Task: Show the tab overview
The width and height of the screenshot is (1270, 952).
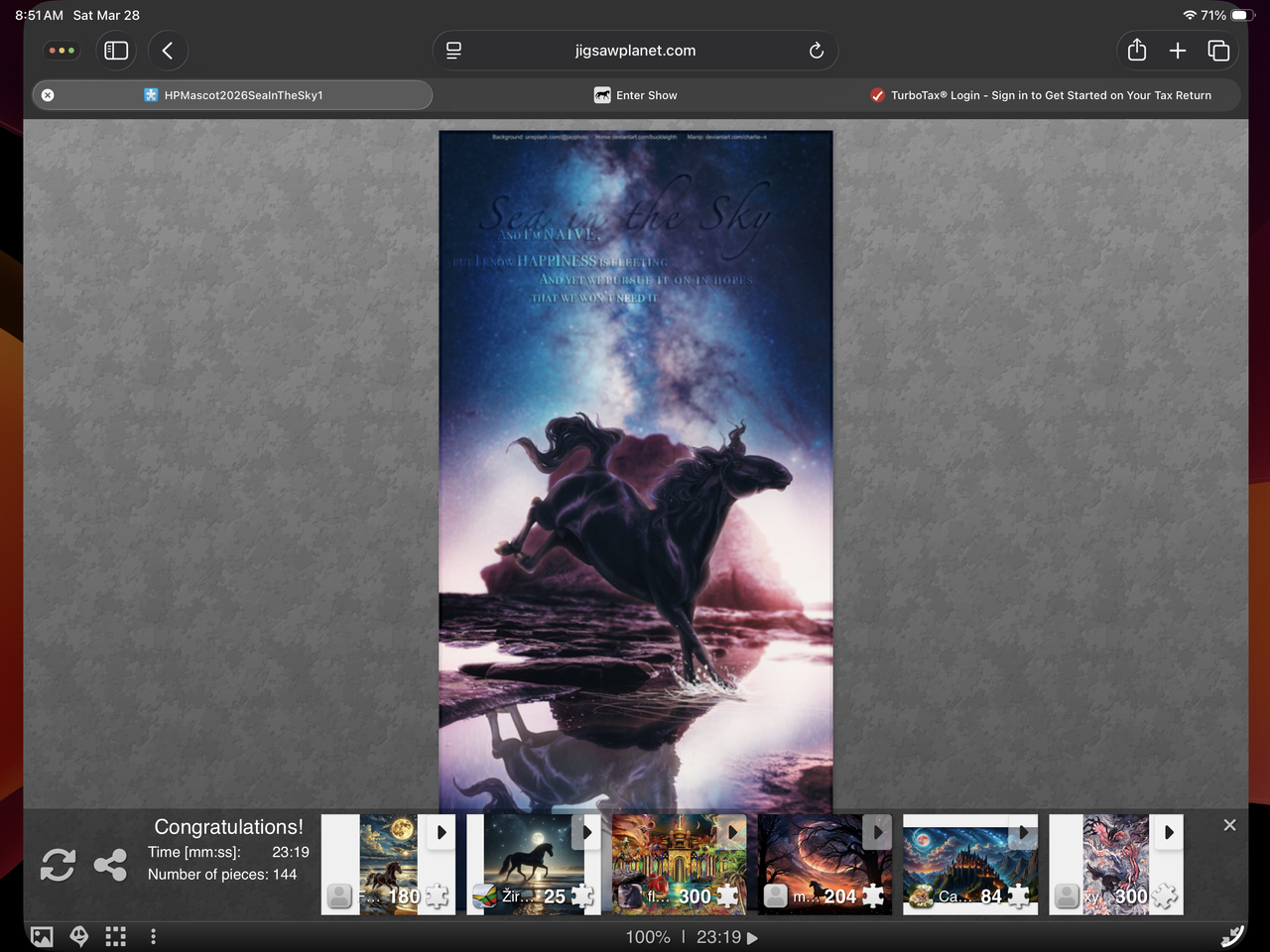Action: [x=1218, y=51]
